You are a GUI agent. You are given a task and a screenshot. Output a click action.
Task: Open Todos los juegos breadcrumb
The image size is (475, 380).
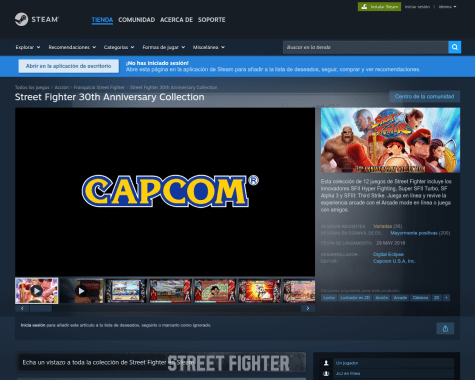32,87
